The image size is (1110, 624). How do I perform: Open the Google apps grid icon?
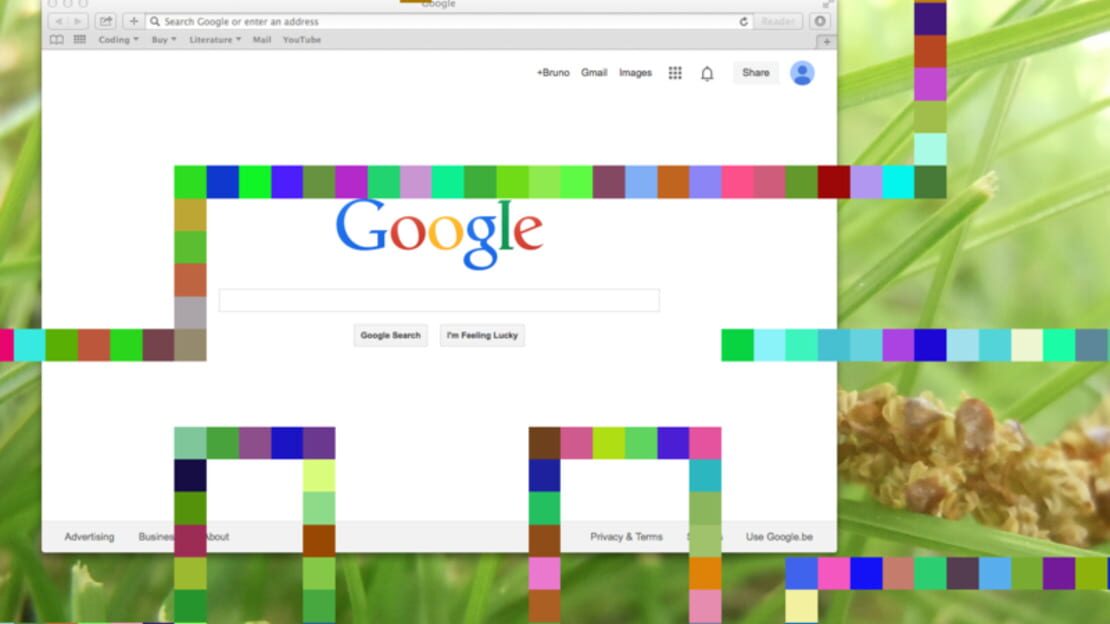(x=675, y=73)
